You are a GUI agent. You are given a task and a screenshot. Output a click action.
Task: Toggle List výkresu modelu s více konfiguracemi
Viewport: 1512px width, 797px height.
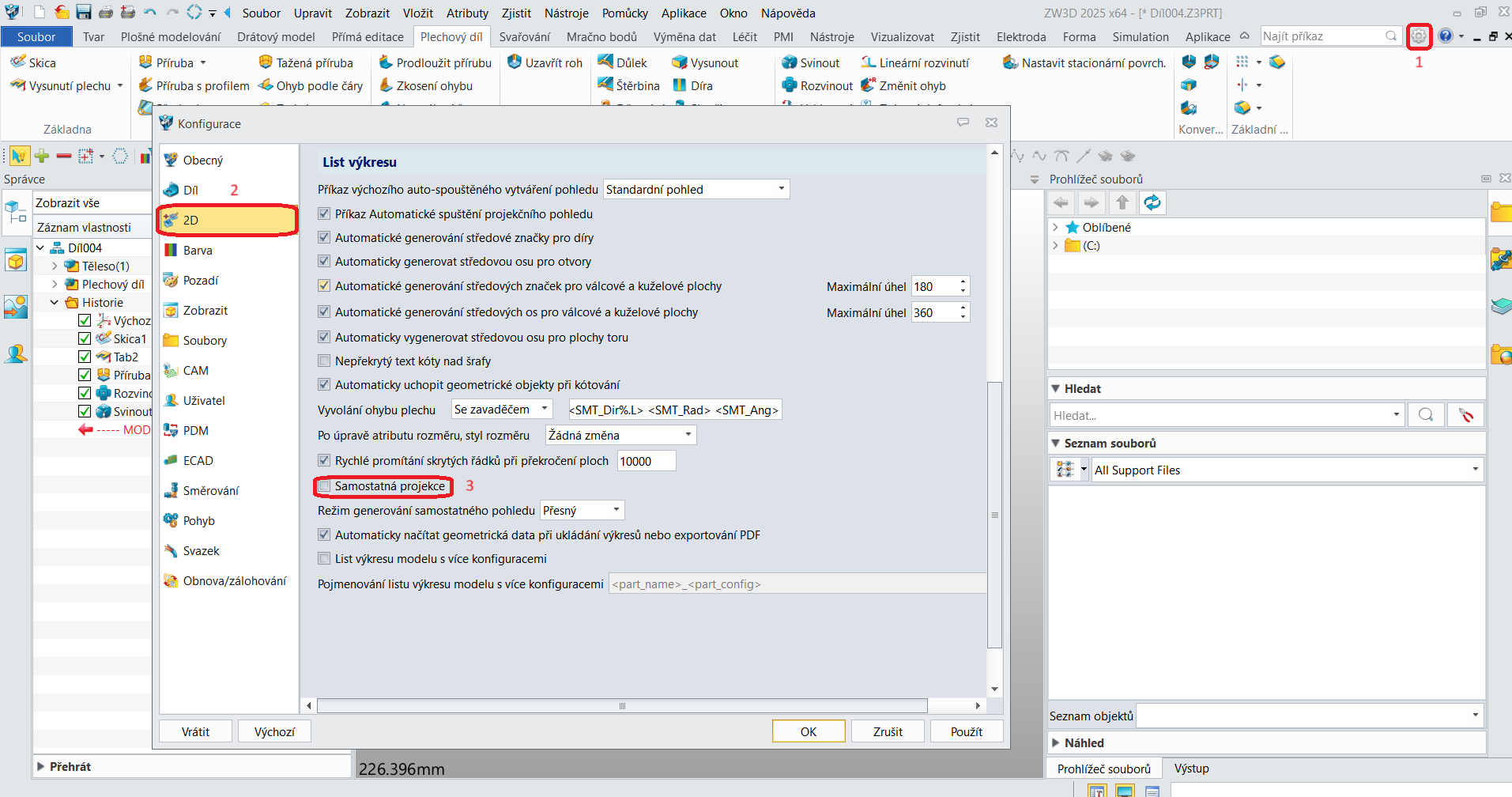tap(324, 559)
